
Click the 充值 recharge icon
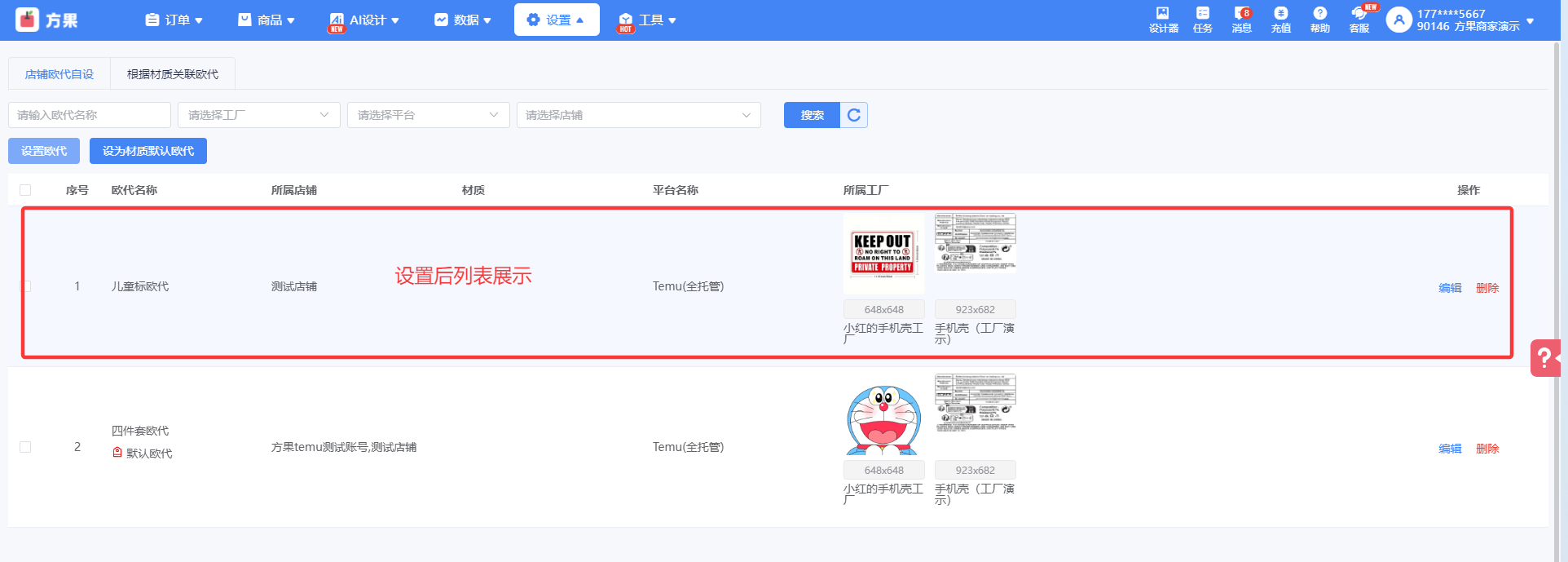(x=1280, y=20)
